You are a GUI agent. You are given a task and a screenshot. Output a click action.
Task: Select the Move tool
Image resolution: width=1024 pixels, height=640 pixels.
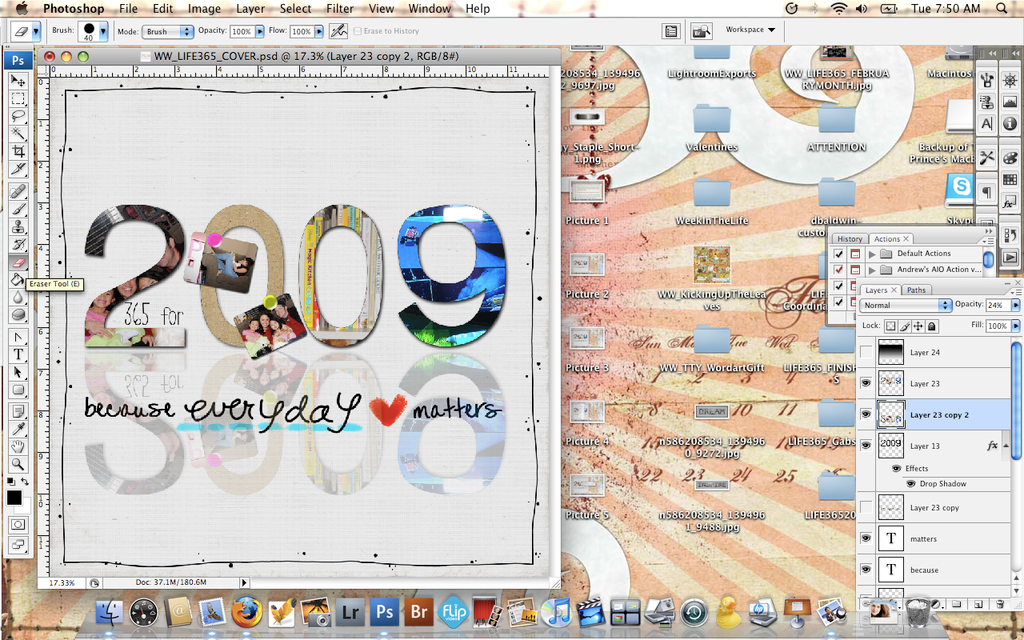coord(18,80)
